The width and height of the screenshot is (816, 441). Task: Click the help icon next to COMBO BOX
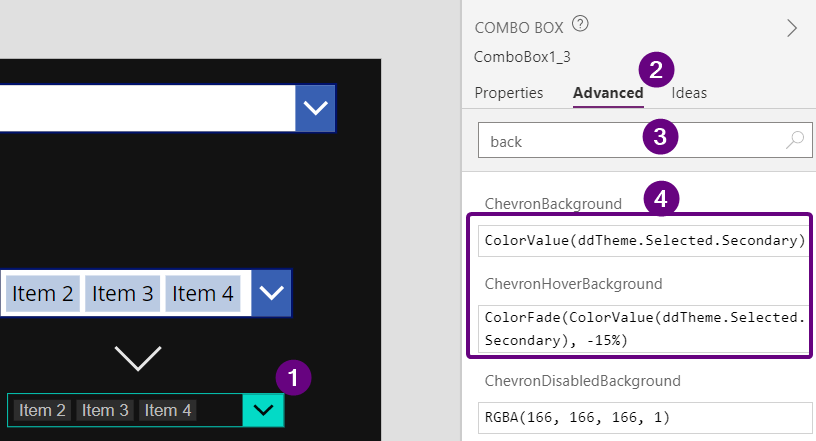pyautogui.click(x=580, y=25)
